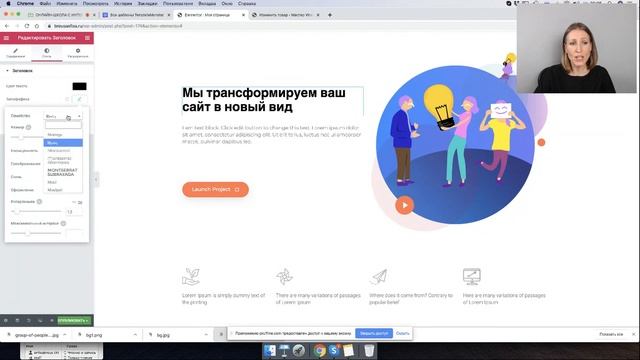Image resolution: width=640 pixels, height=360 pixels.
Task: Click the orange play button on illustration
Action: (x=404, y=205)
